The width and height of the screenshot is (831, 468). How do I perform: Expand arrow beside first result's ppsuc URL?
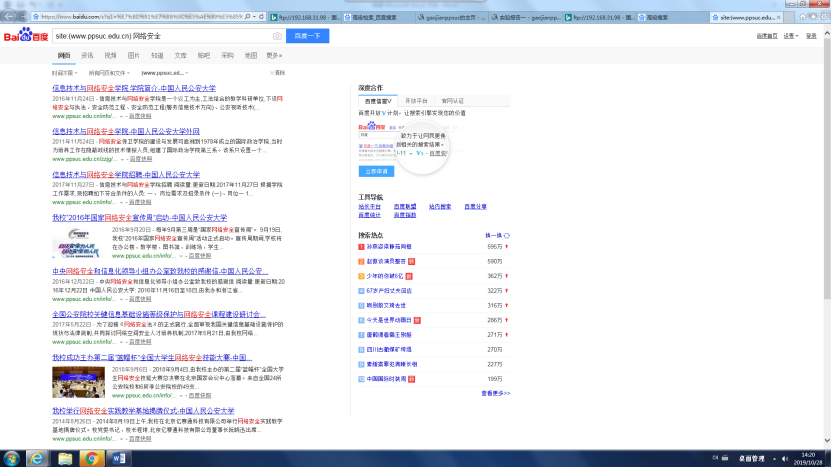[121, 116]
